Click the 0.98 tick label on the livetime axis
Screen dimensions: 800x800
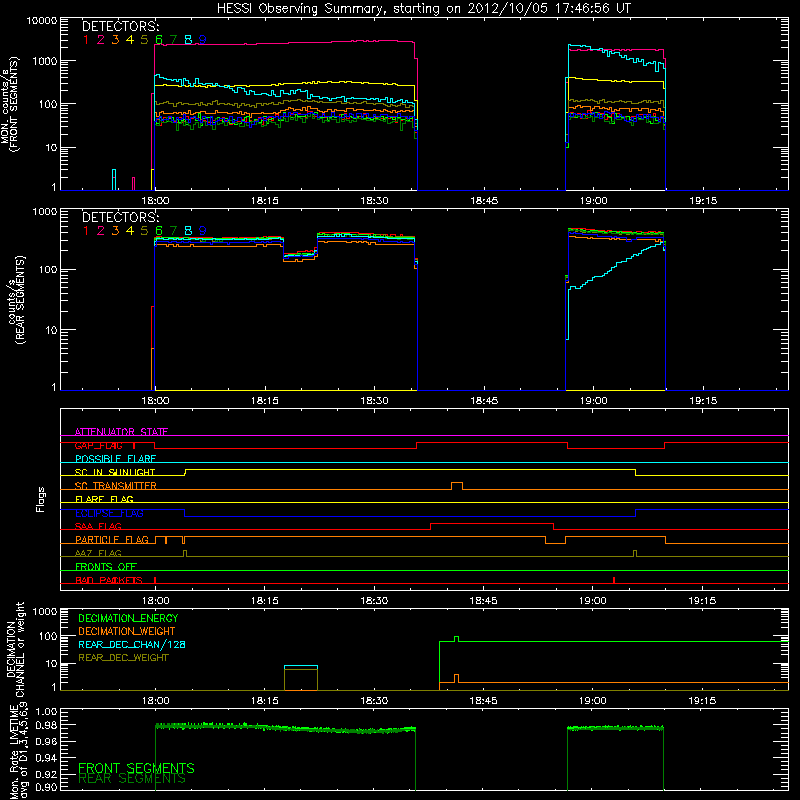(x=46, y=725)
